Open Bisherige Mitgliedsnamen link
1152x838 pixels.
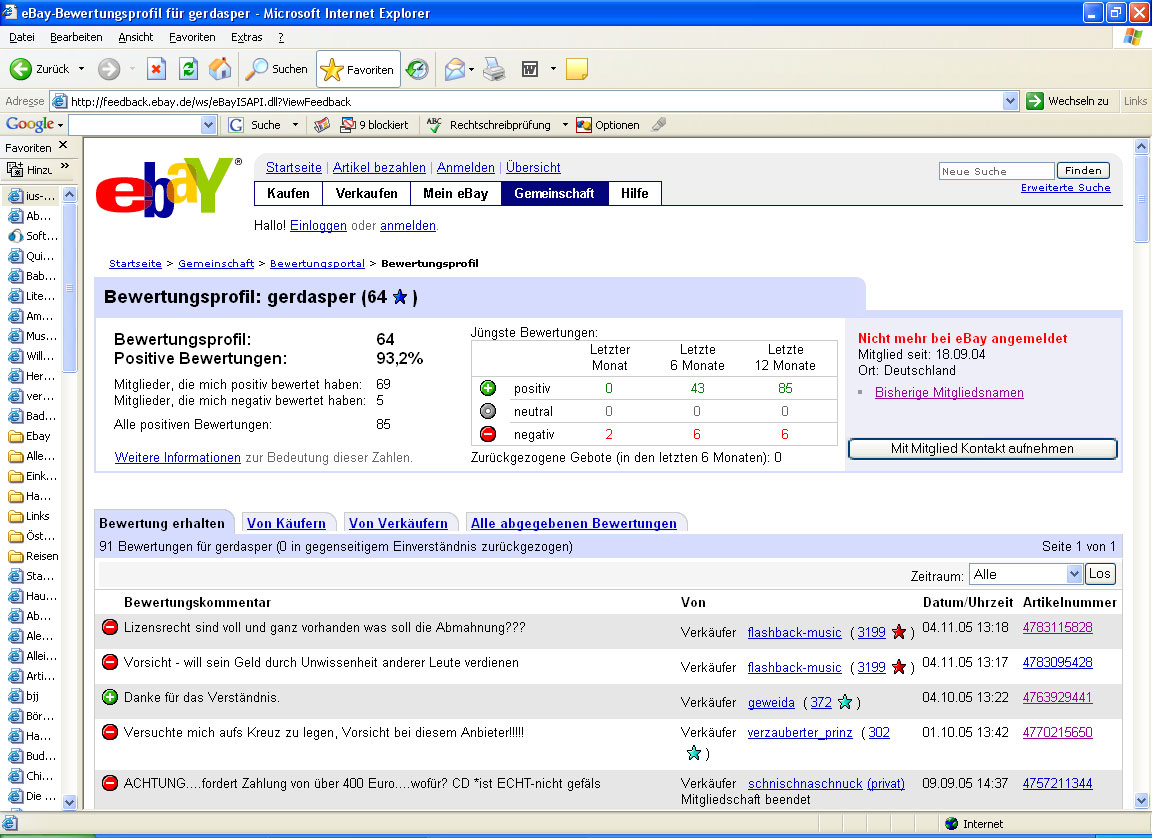tap(949, 393)
